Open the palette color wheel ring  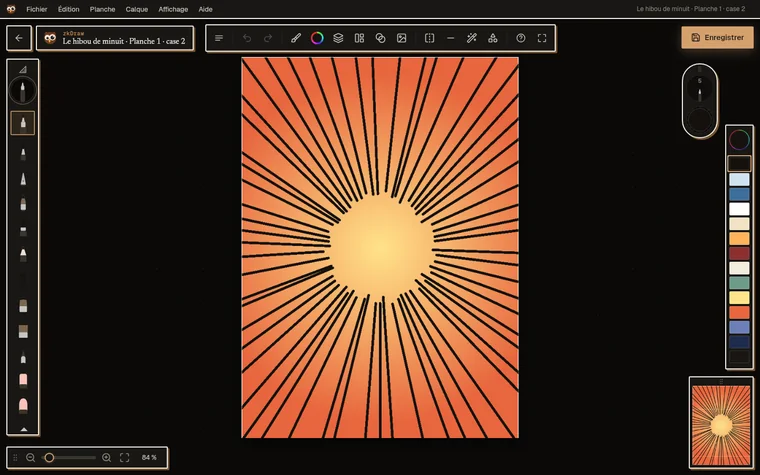click(x=739, y=140)
